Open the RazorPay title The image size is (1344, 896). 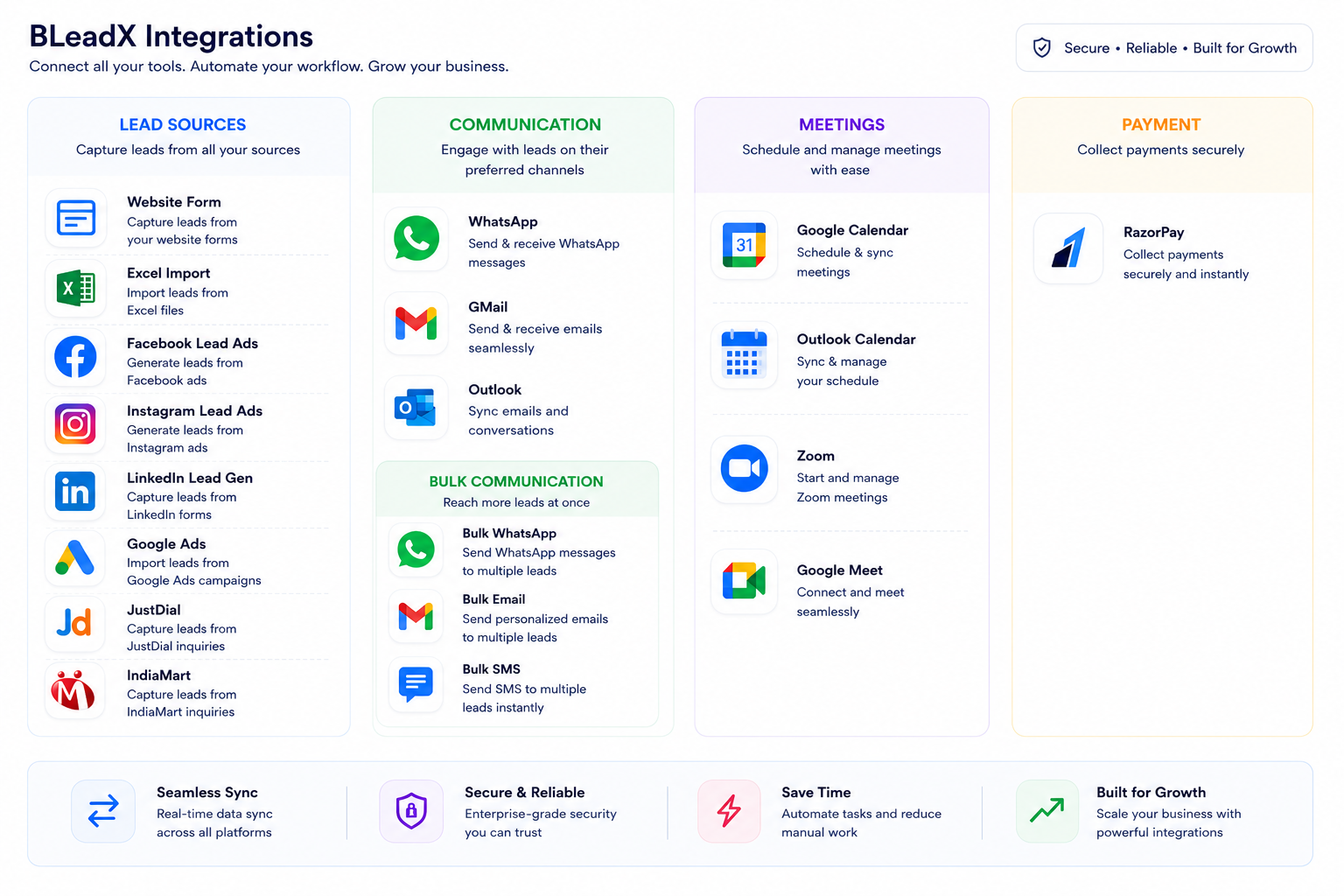1154,232
